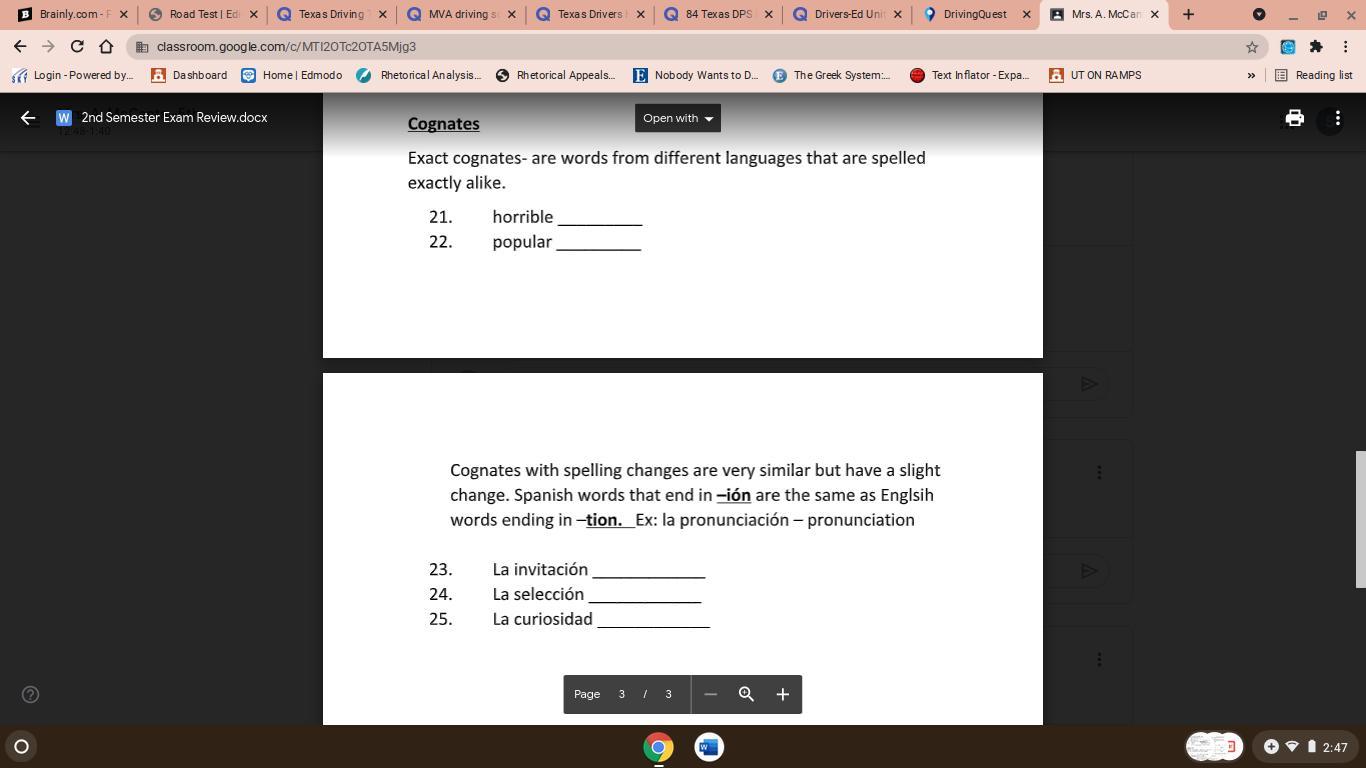This screenshot has height=768, width=1366.
Task: Reset zoom with the magnifier icon
Action: (x=746, y=694)
